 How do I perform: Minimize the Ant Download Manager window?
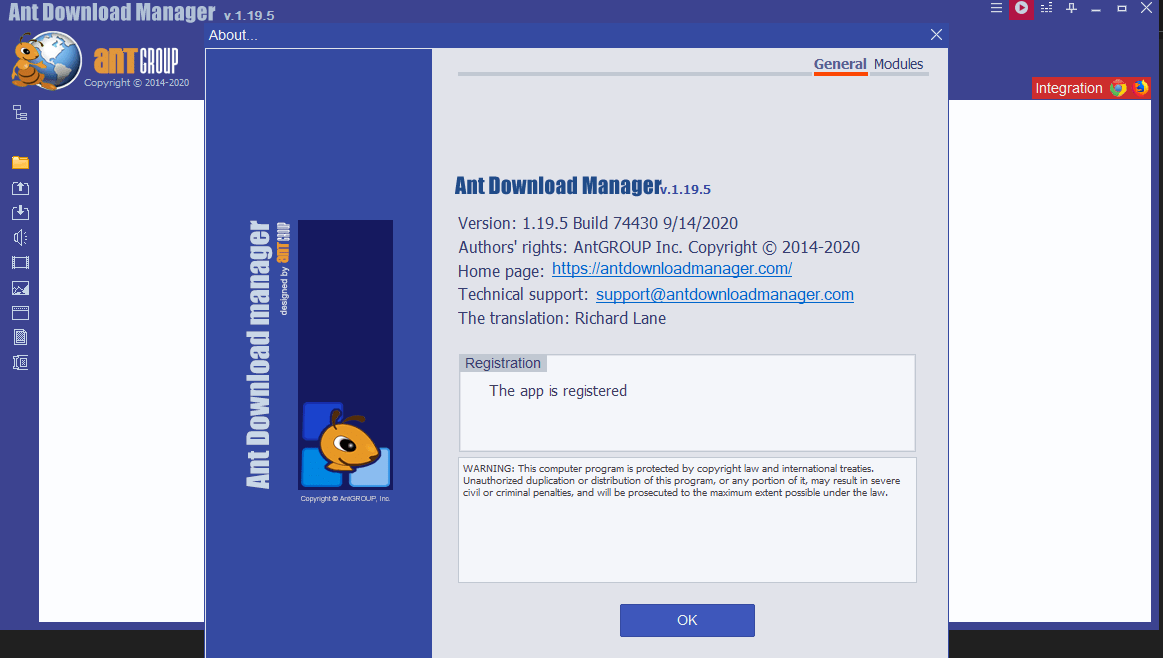(1096, 9)
